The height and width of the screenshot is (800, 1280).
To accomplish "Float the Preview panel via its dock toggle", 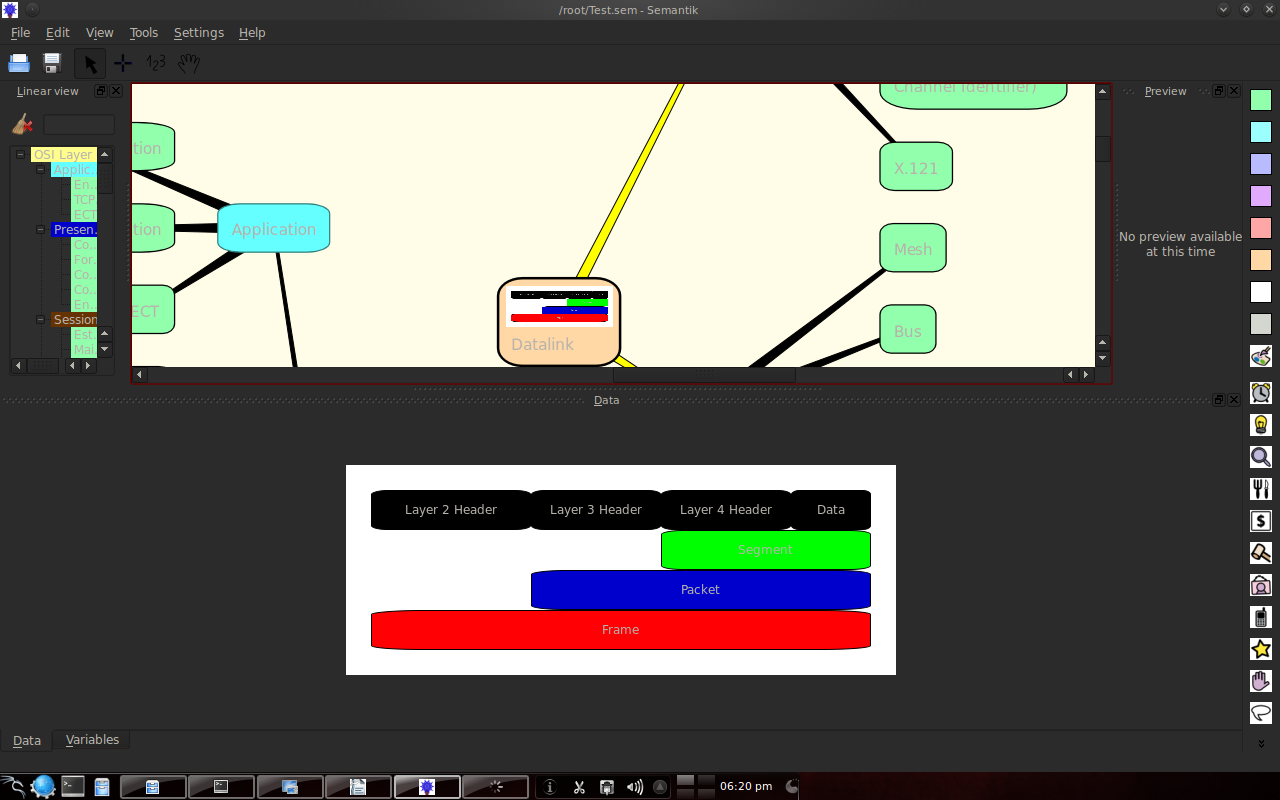I will click(x=1218, y=90).
